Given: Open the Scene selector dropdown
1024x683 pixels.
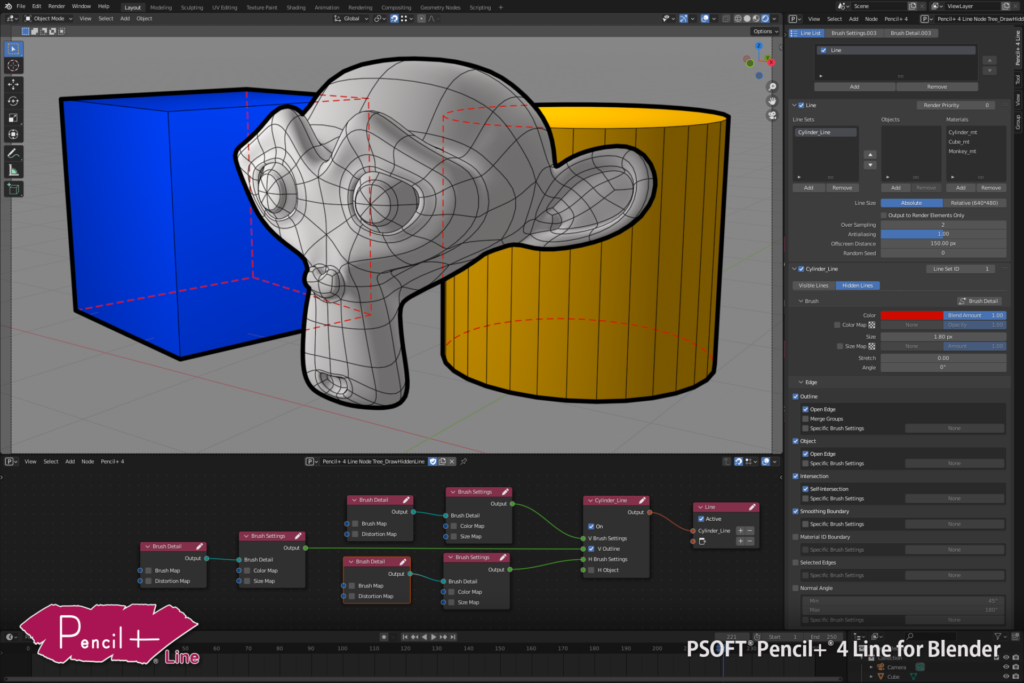Looking at the screenshot, I should click(x=845, y=6).
